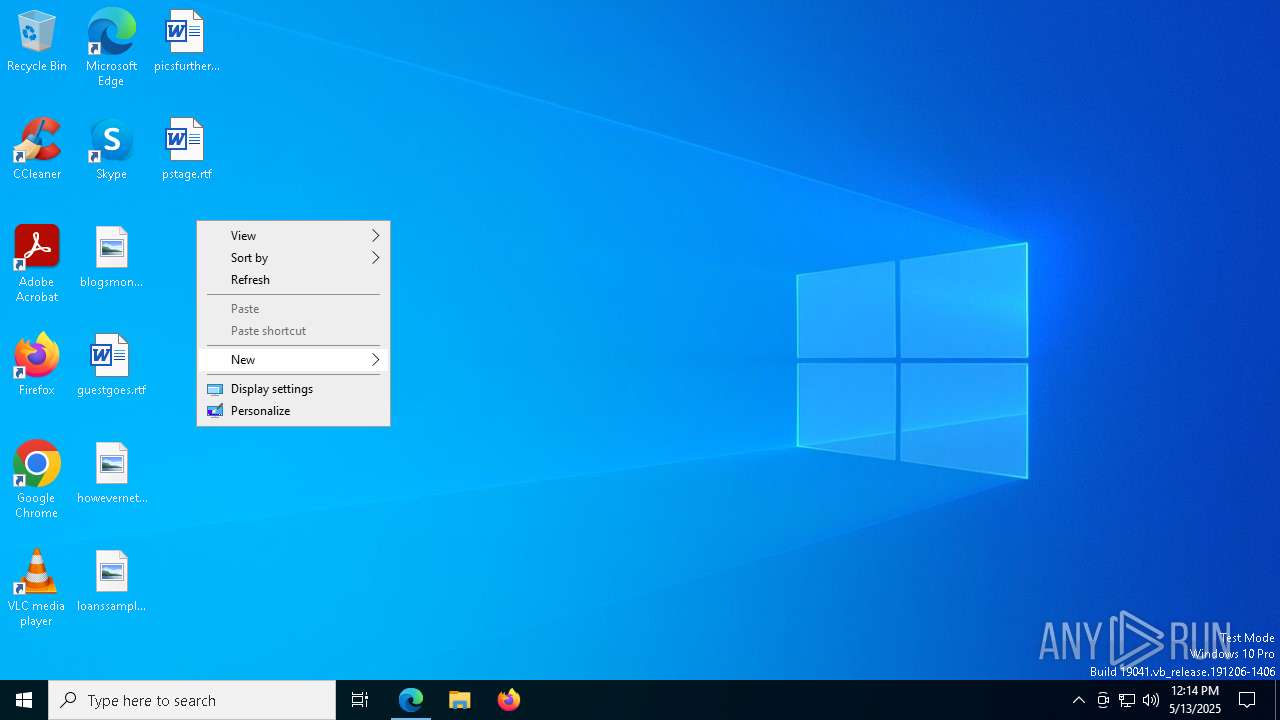
Task: Open the clock and date flyout
Action: tap(1195, 700)
